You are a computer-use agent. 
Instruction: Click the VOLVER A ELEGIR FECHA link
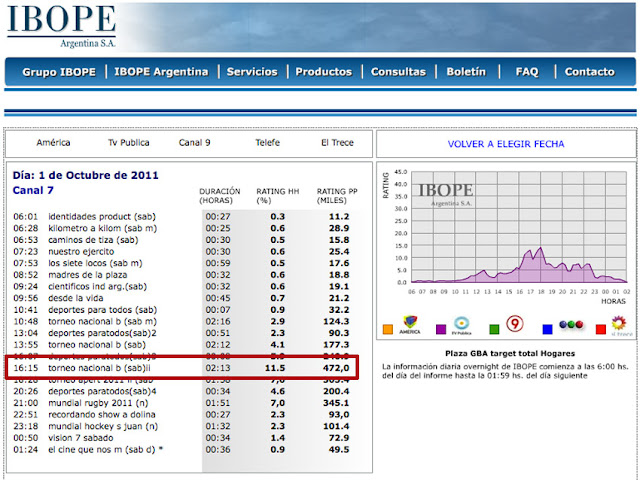tap(506, 144)
